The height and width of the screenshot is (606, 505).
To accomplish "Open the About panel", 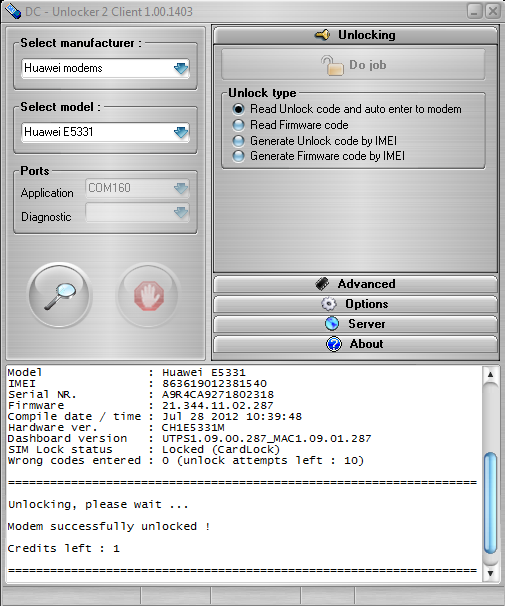I will click(x=355, y=344).
